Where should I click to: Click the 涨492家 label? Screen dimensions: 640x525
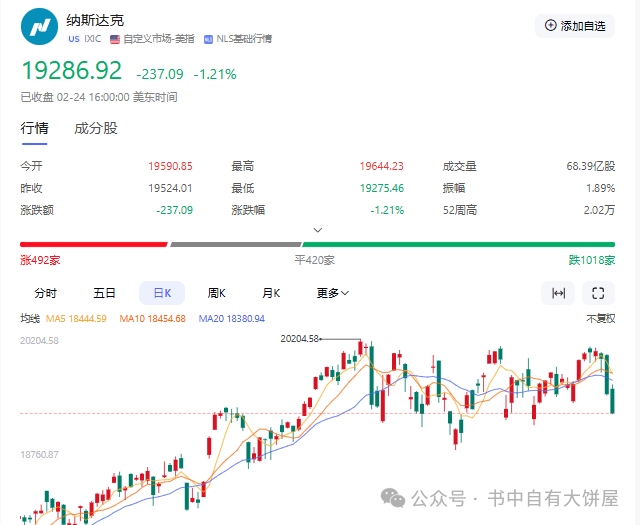click(40, 260)
